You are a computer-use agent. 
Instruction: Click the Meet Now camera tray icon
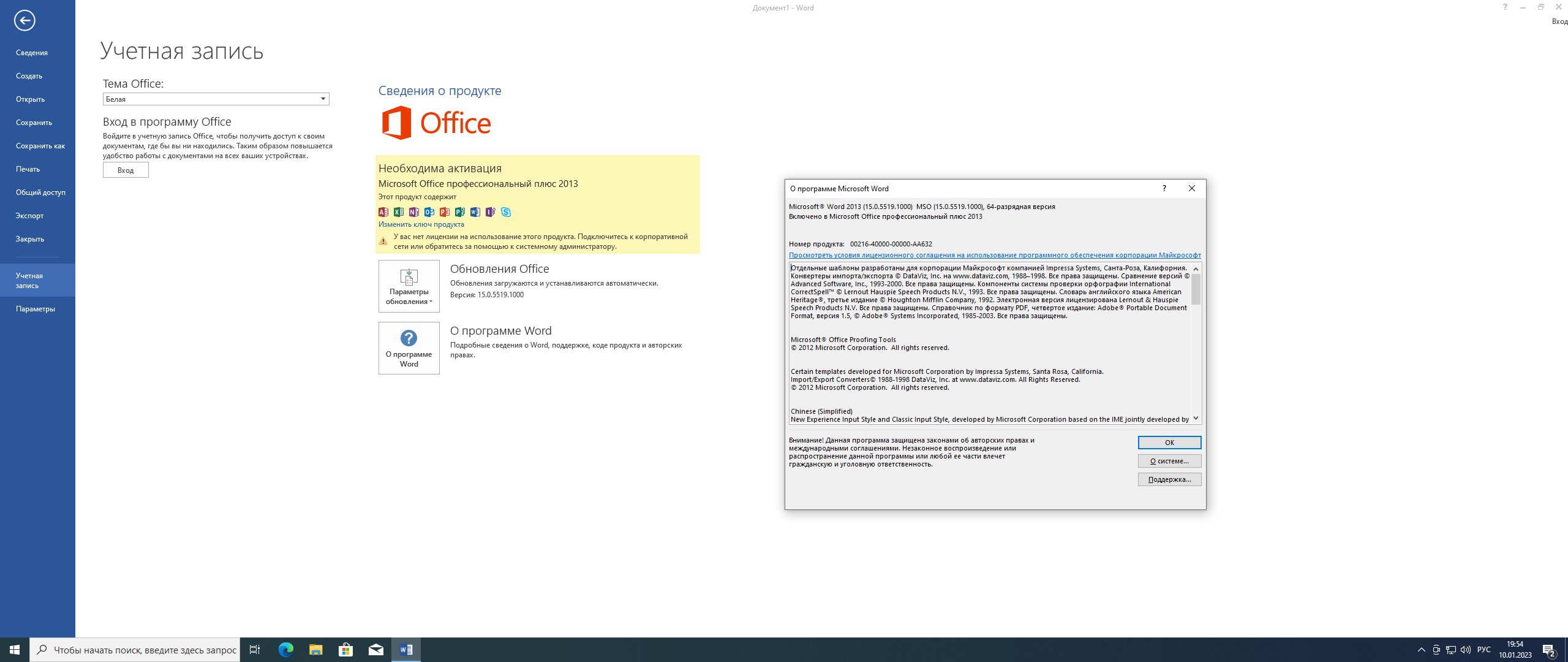coord(1436,650)
